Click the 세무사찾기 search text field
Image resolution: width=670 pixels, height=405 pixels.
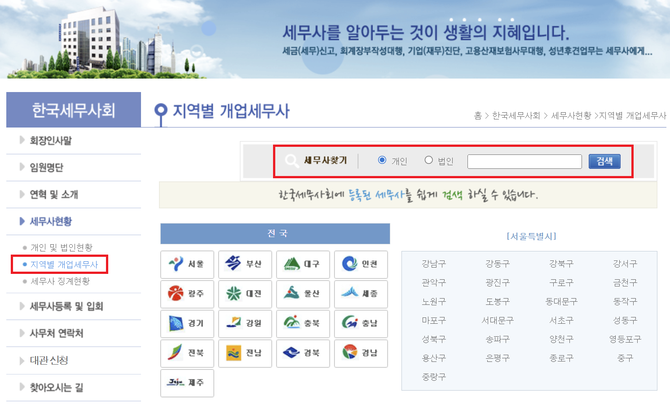click(524, 161)
